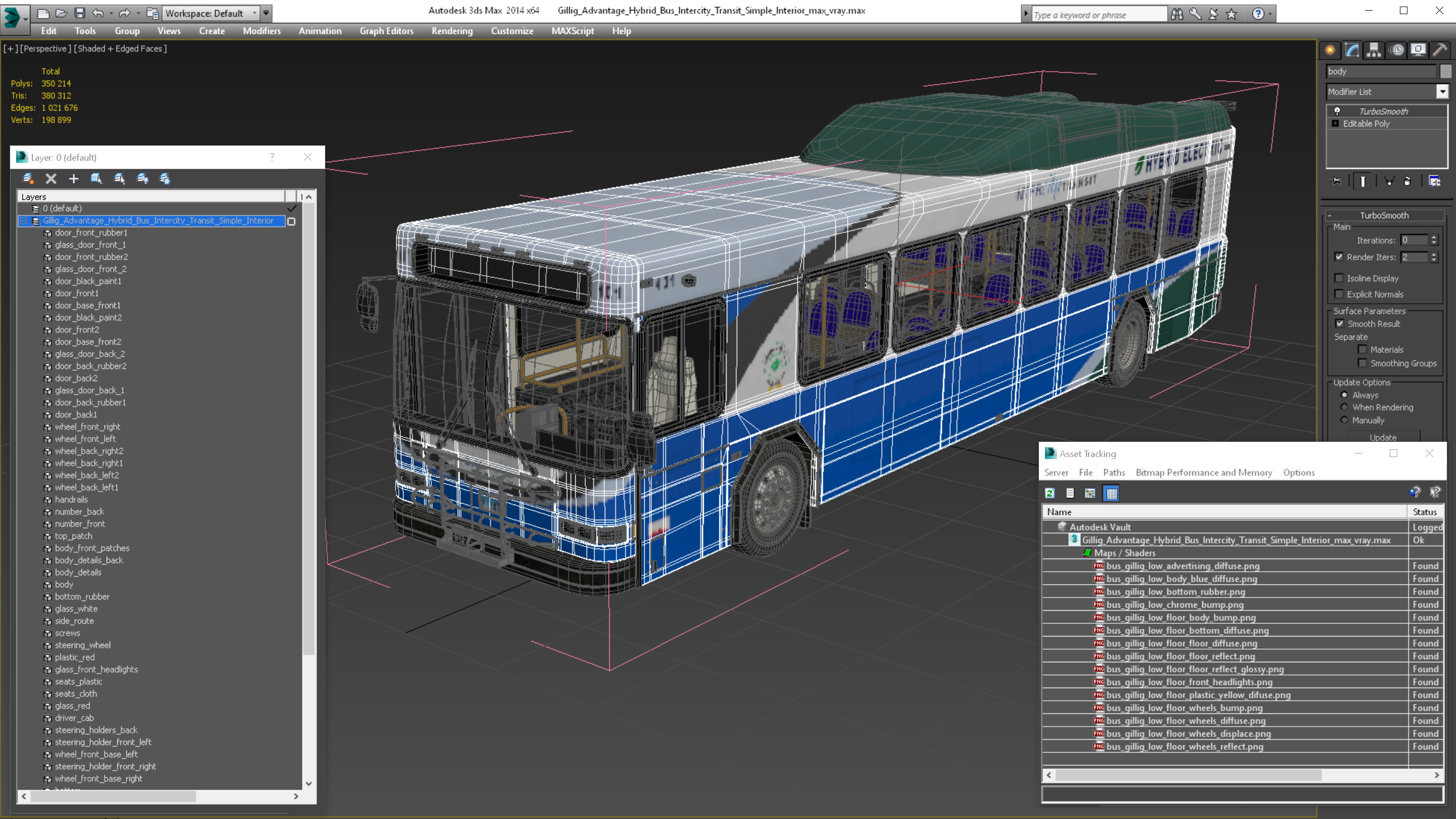
Task: Open the Motion command panel tab
Action: [1397, 51]
